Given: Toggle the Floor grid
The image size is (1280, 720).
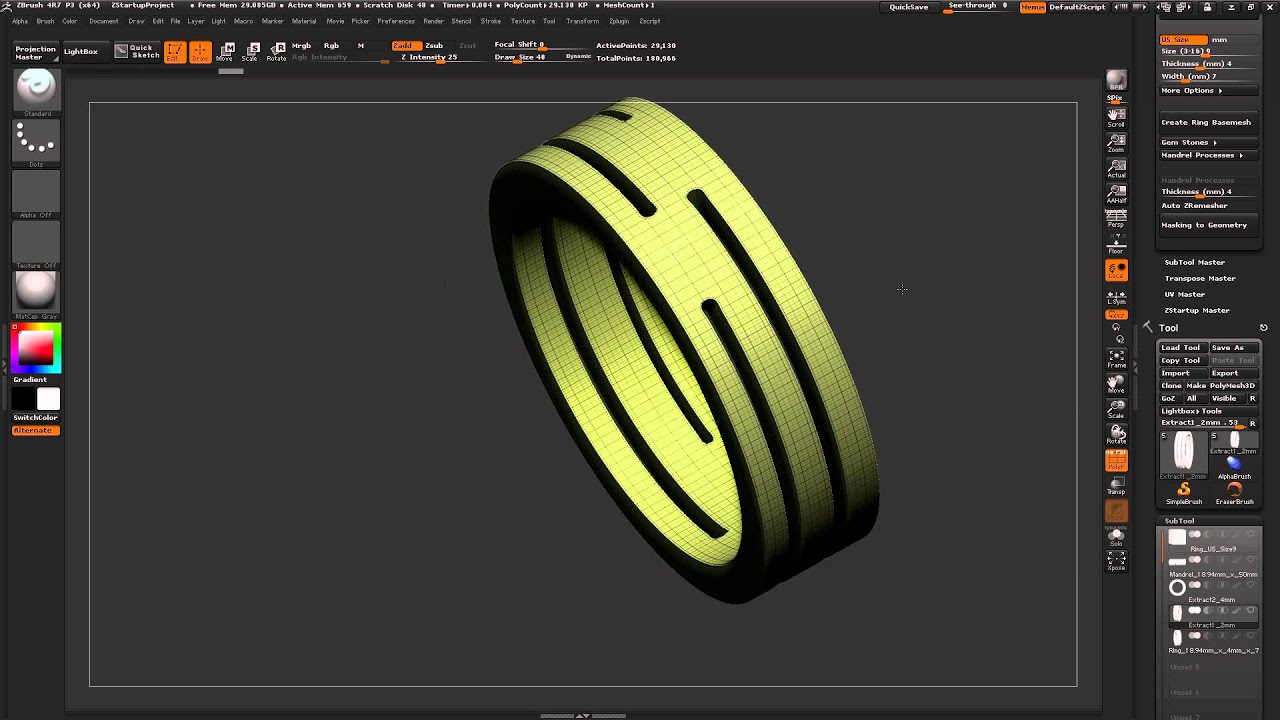Looking at the screenshot, I should 1116,244.
